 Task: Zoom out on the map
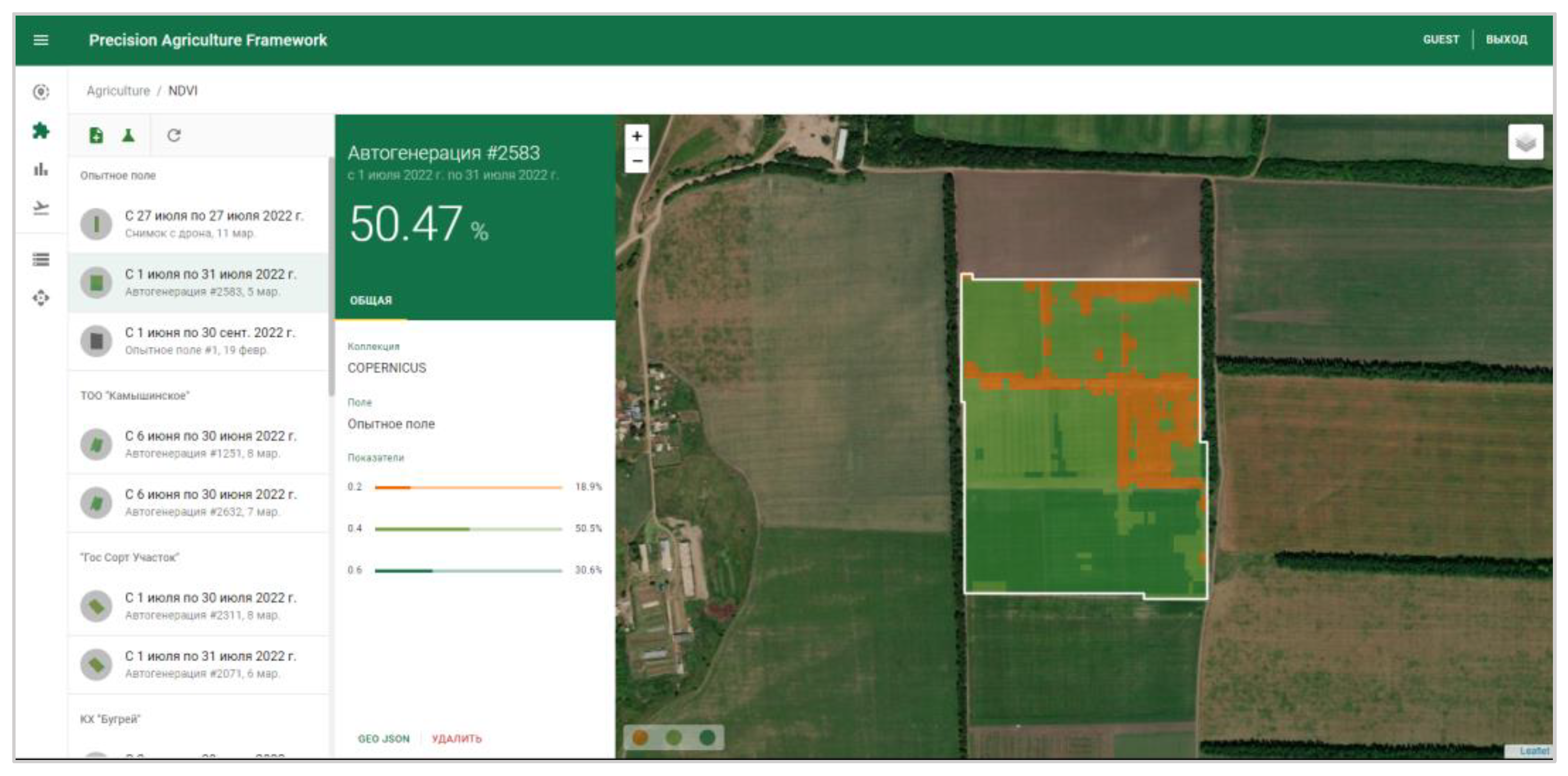pyautogui.click(x=637, y=162)
